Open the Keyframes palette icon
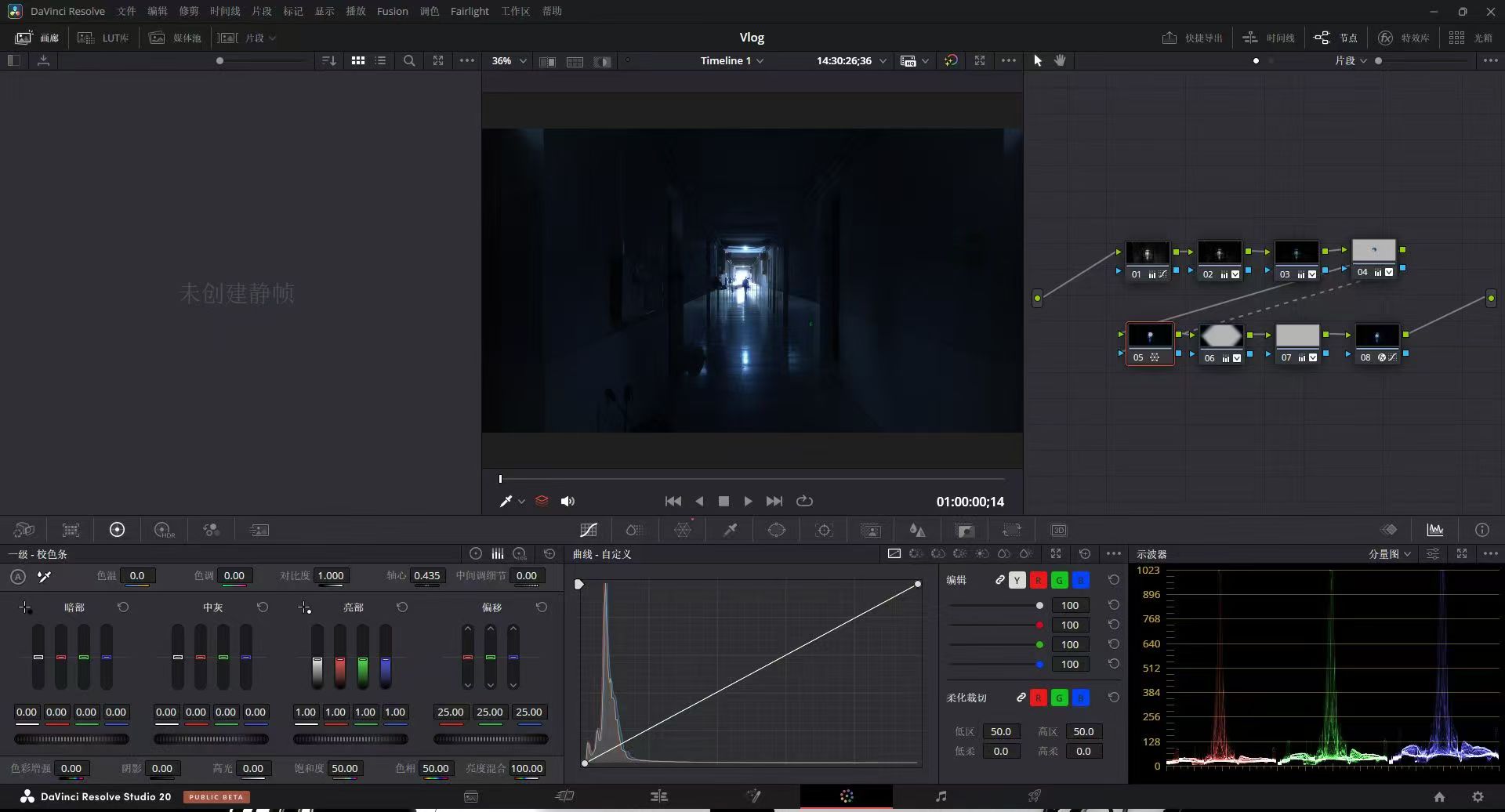 [1389, 530]
